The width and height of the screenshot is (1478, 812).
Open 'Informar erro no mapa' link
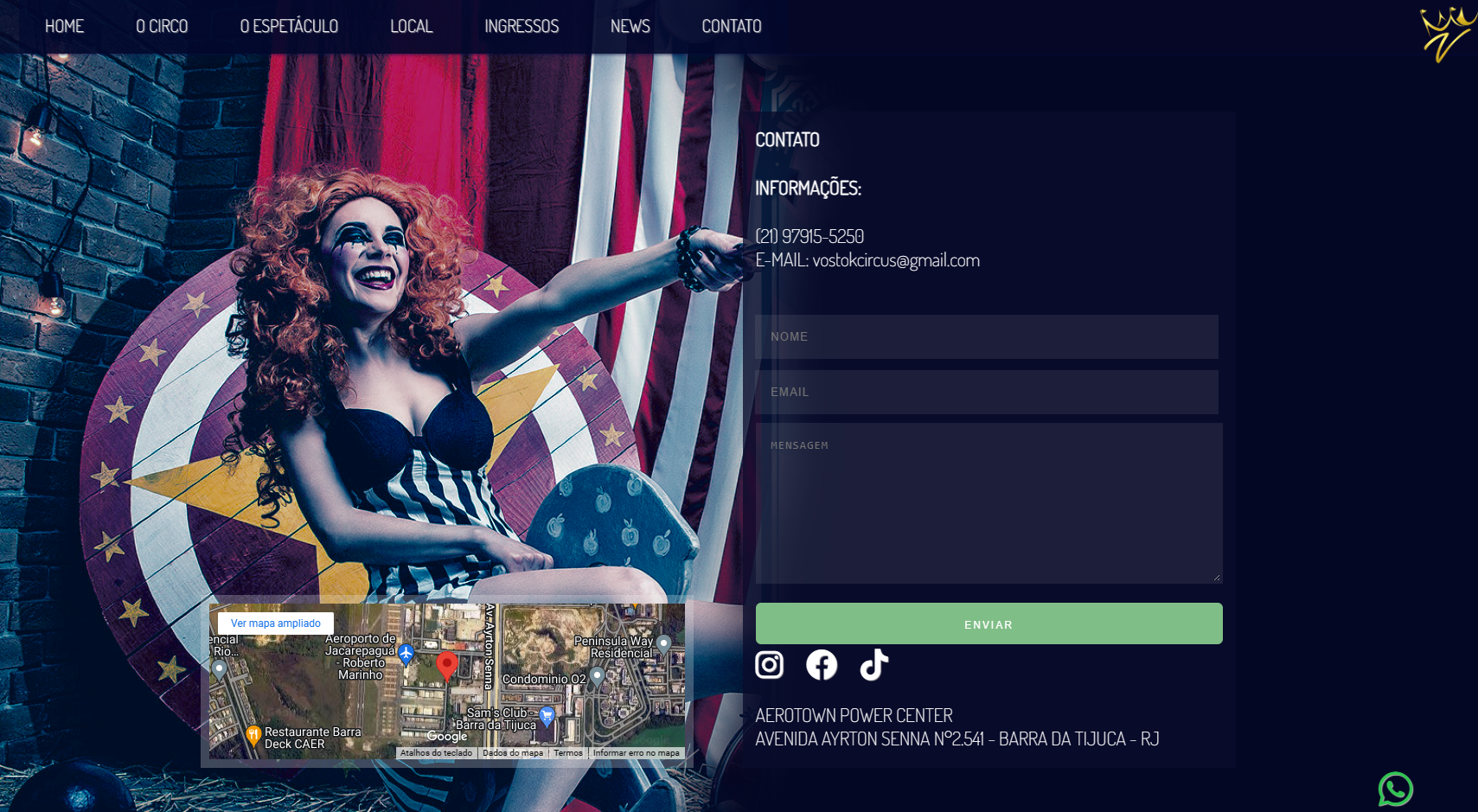click(636, 753)
